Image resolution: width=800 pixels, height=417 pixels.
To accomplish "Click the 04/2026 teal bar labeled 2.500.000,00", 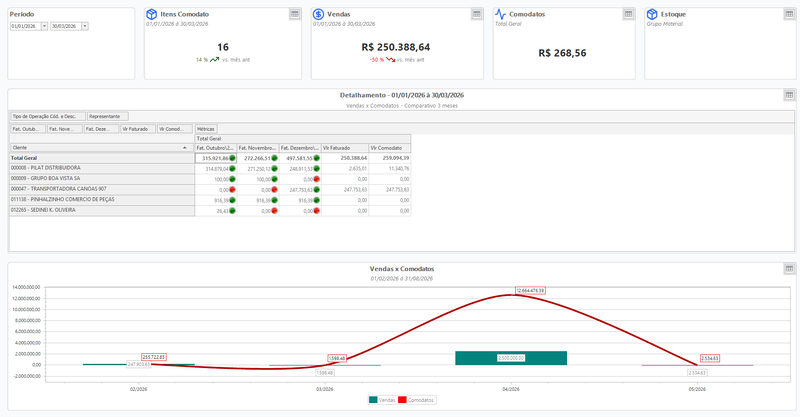I will click(511, 358).
